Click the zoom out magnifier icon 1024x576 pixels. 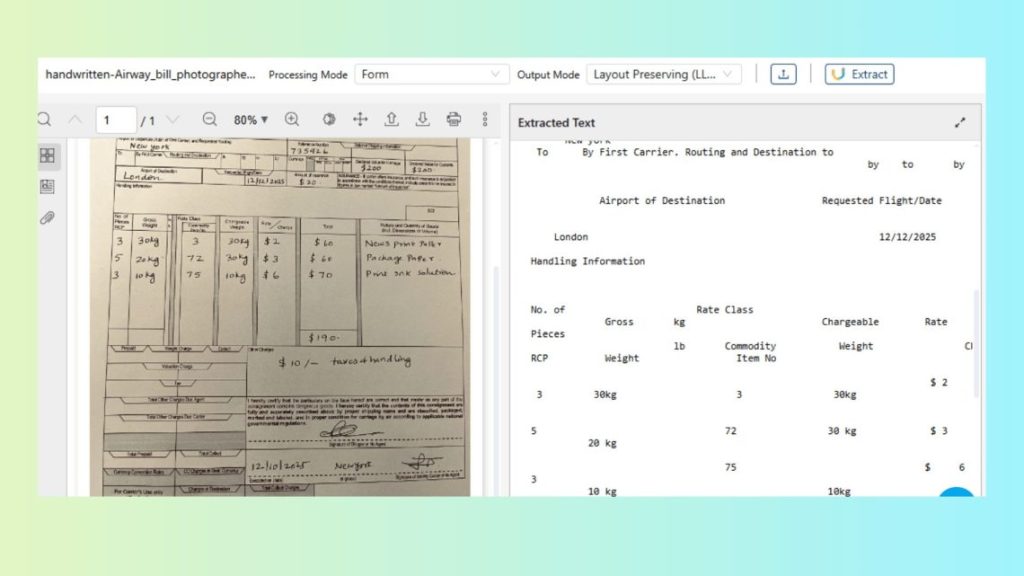pos(210,119)
